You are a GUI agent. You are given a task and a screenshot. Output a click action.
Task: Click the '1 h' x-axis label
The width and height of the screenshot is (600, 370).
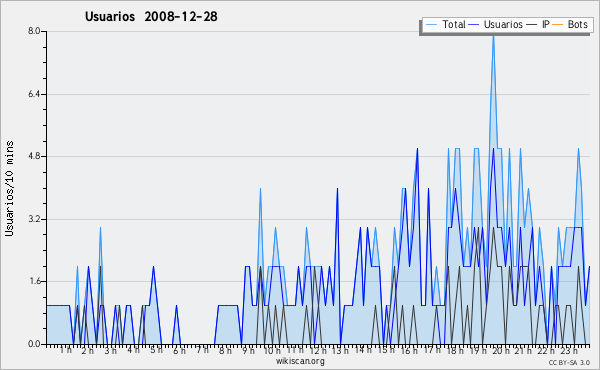click(65, 350)
